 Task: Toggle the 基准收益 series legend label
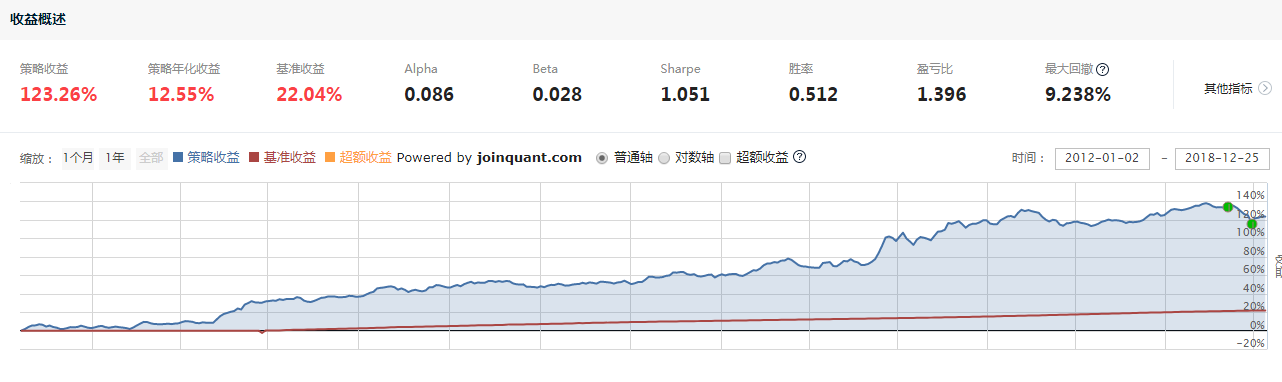click(x=290, y=157)
